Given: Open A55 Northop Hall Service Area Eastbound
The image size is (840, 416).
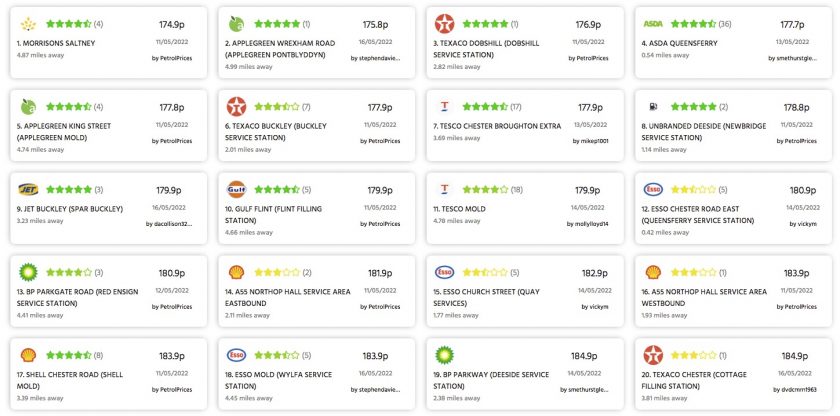Looking at the screenshot, I should [288, 297].
